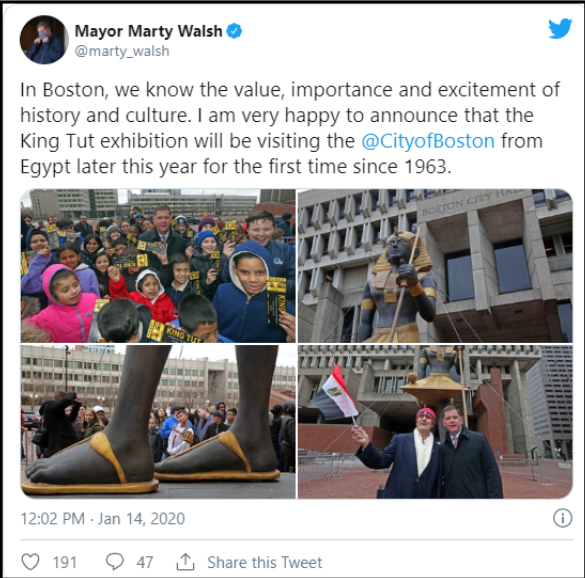Like the tweet with the heart icon

[31, 562]
